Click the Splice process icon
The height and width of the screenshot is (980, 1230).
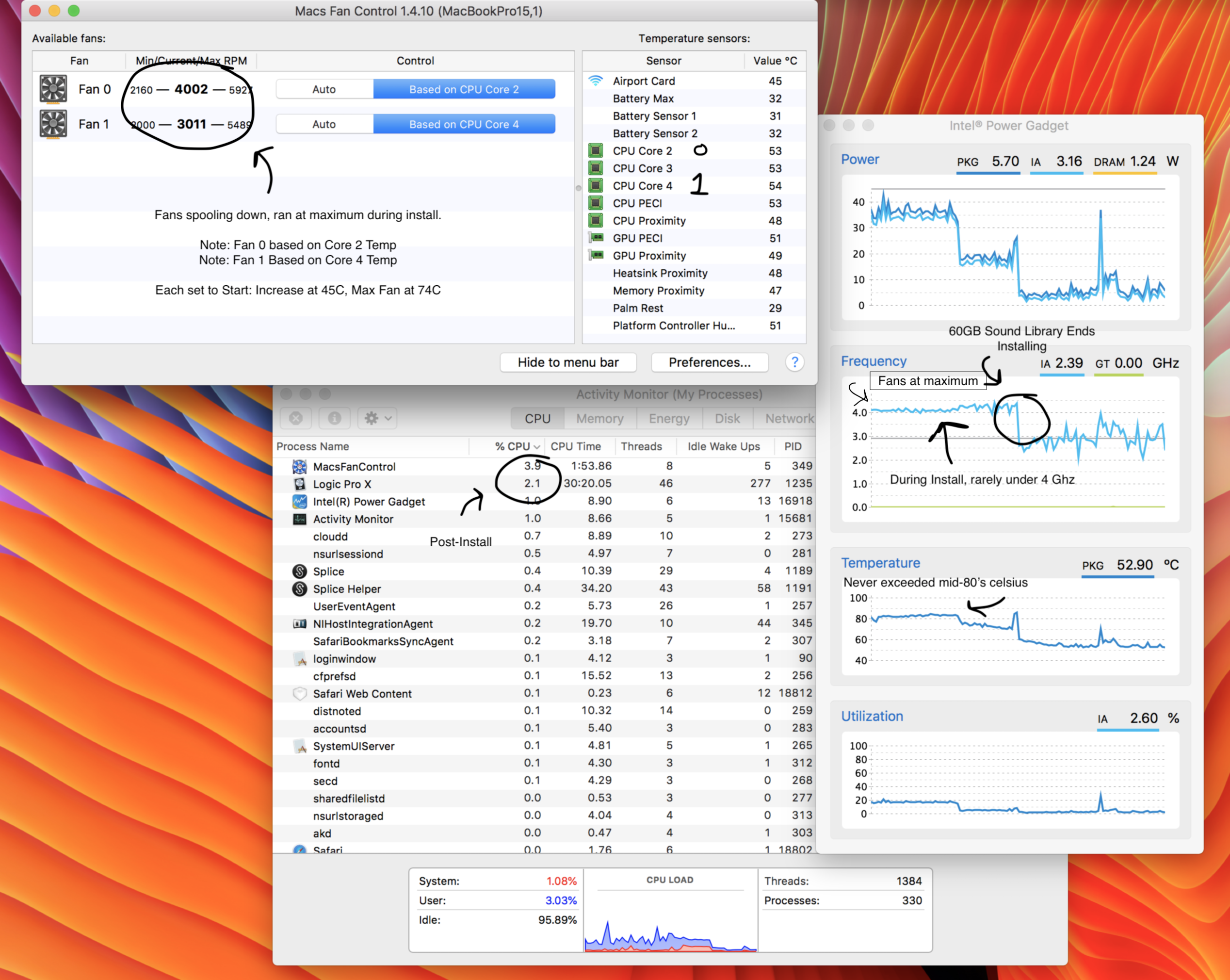click(300, 572)
